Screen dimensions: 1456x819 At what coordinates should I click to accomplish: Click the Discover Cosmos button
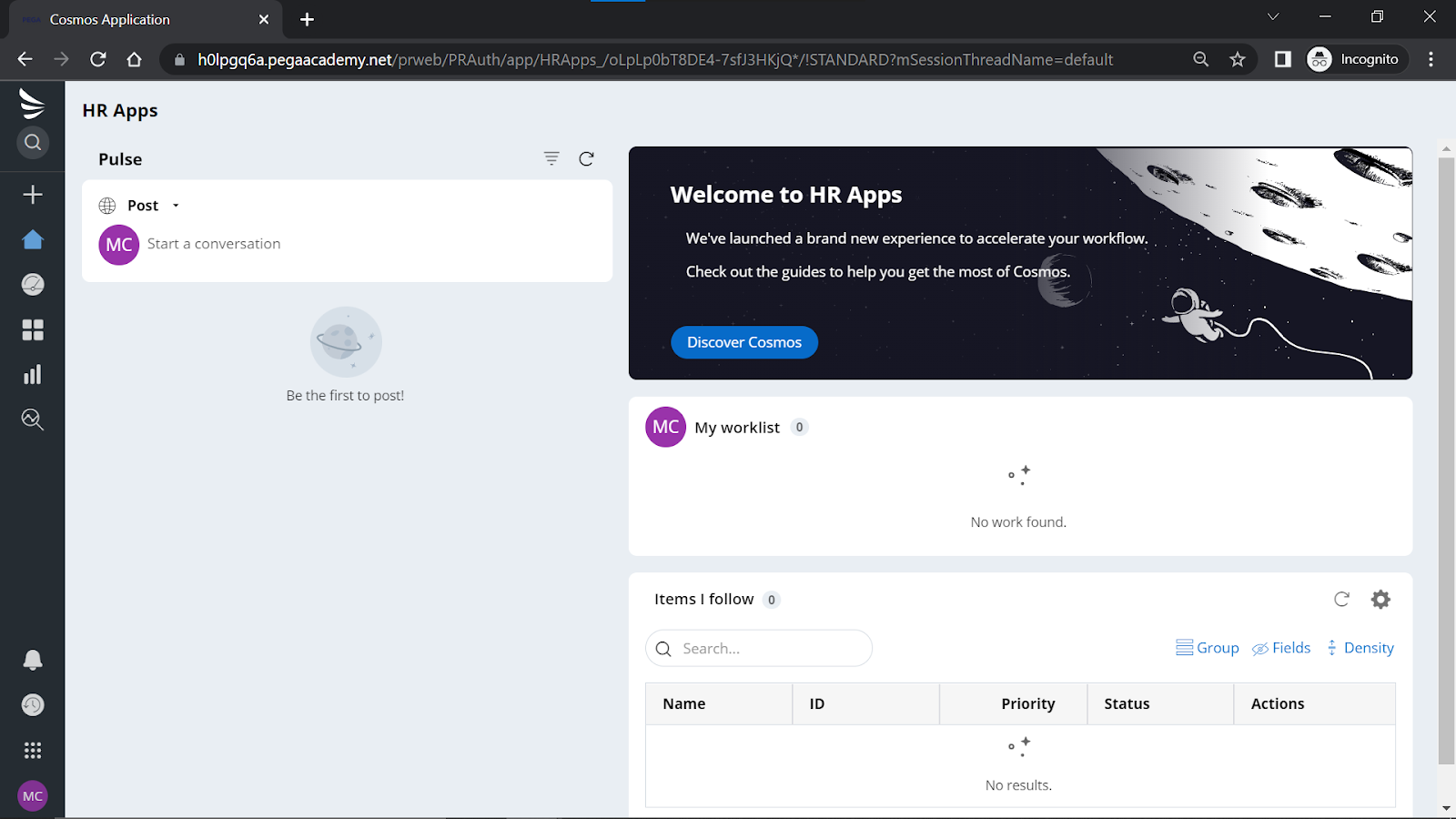[744, 342]
